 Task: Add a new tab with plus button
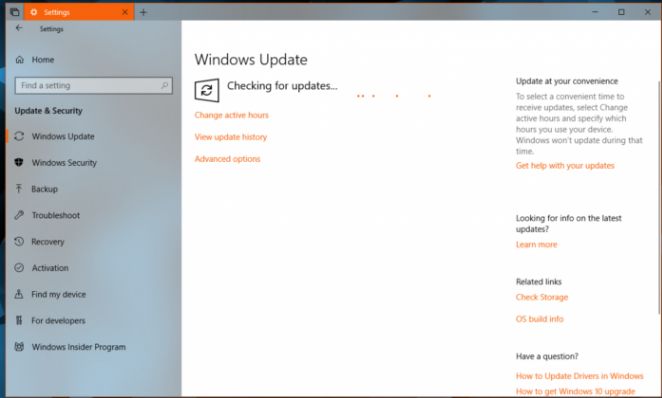(x=143, y=12)
